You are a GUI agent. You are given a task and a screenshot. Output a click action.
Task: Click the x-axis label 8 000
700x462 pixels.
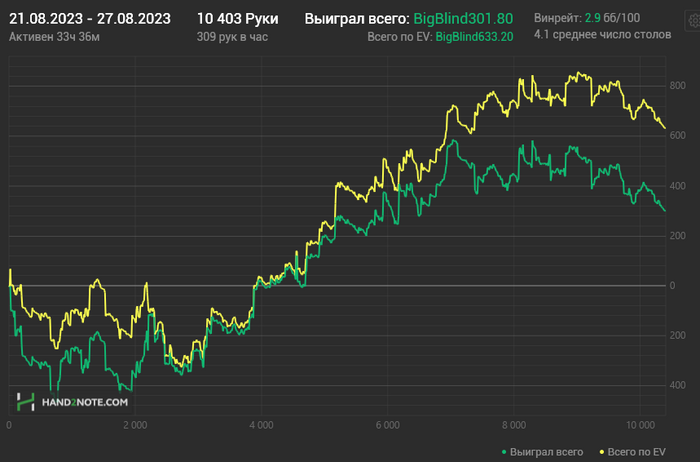click(x=514, y=425)
